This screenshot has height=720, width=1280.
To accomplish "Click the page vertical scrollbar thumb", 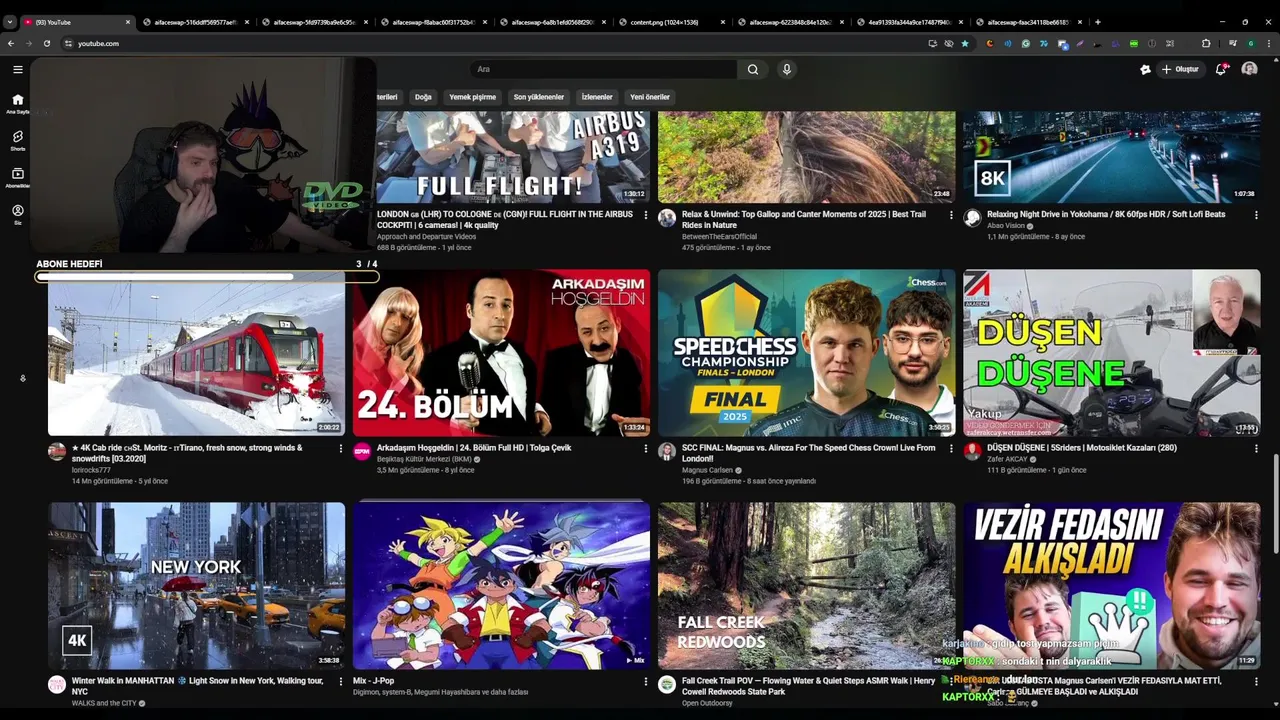I will click(1275, 503).
